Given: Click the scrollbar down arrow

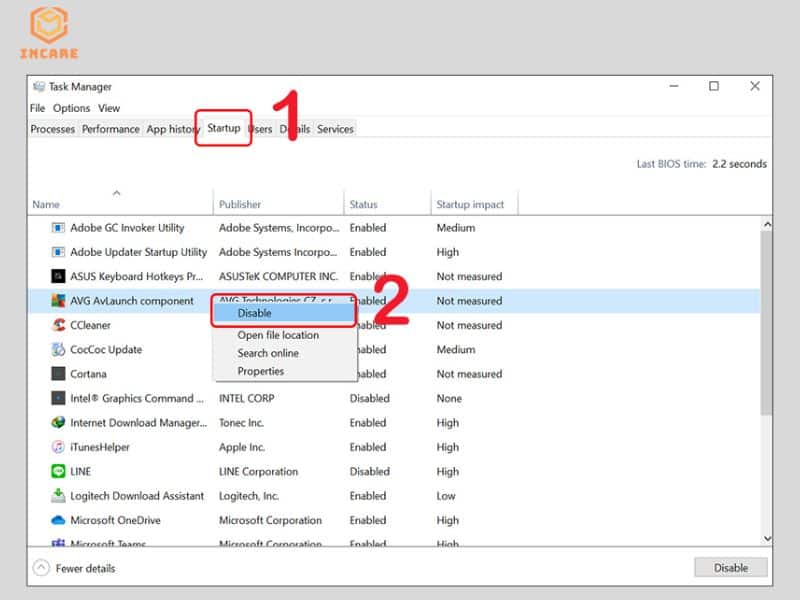Looking at the screenshot, I should [x=766, y=538].
